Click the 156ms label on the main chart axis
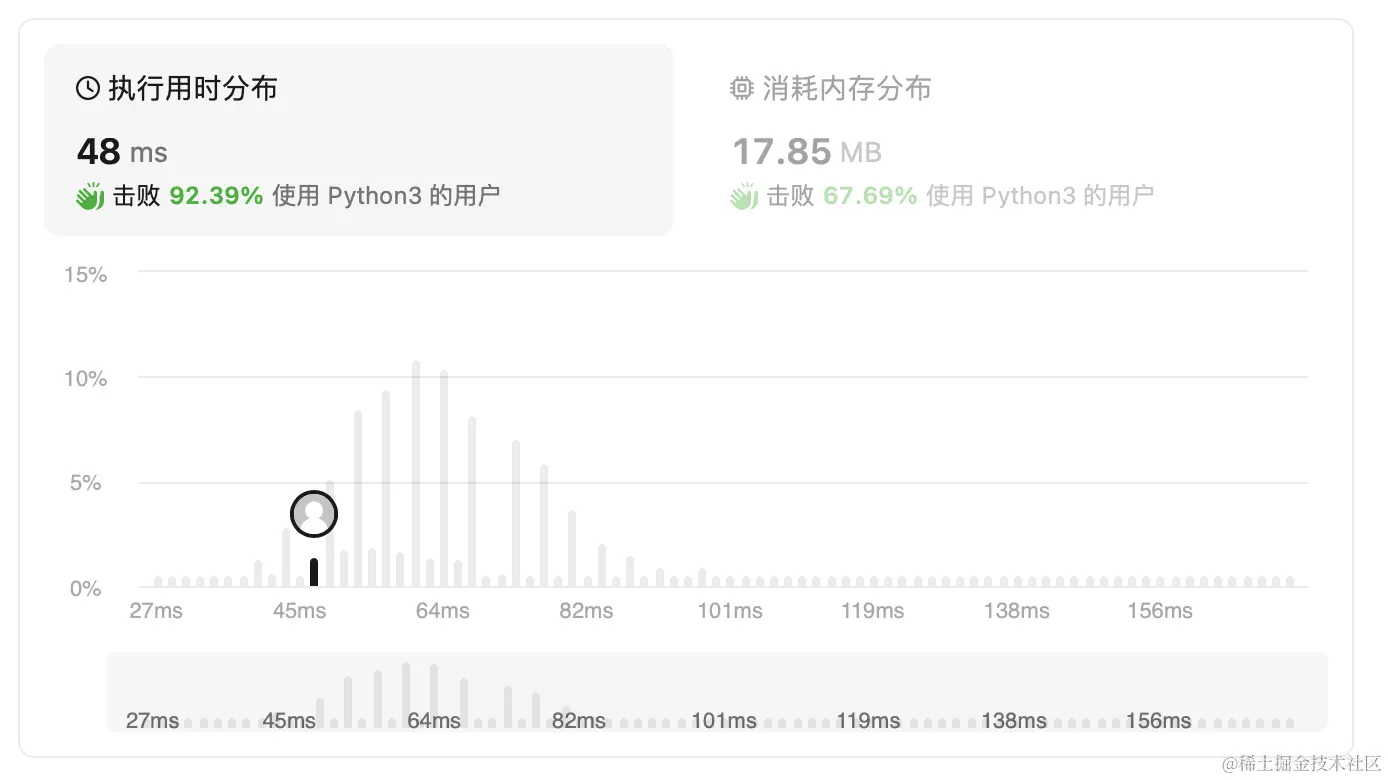The width and height of the screenshot is (1388, 780). [1160, 611]
